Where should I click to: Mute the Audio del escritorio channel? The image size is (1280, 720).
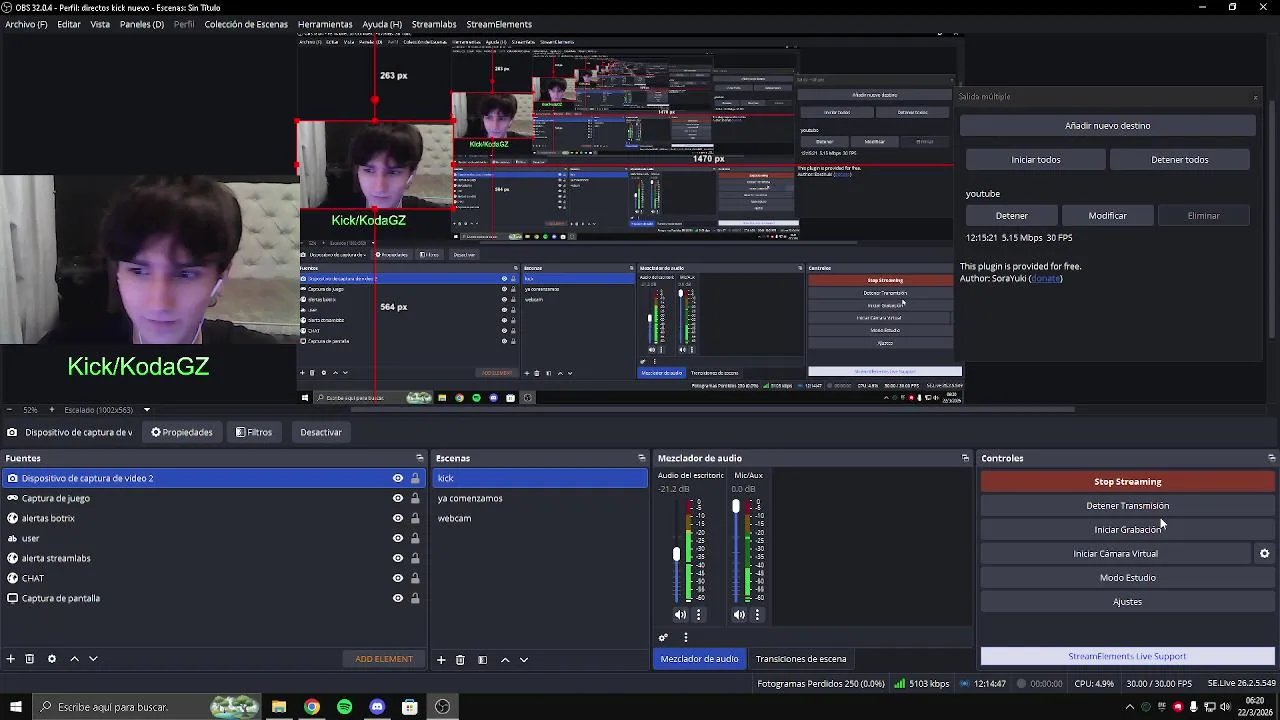pos(680,615)
